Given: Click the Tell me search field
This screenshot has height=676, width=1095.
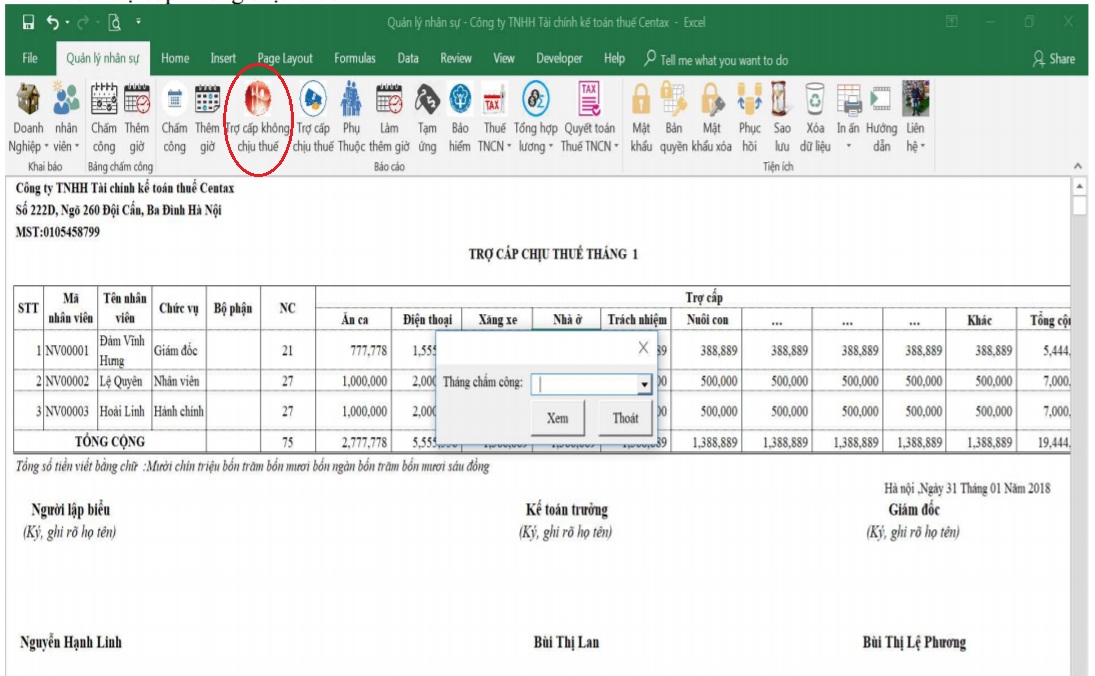Looking at the screenshot, I should (x=723, y=60).
